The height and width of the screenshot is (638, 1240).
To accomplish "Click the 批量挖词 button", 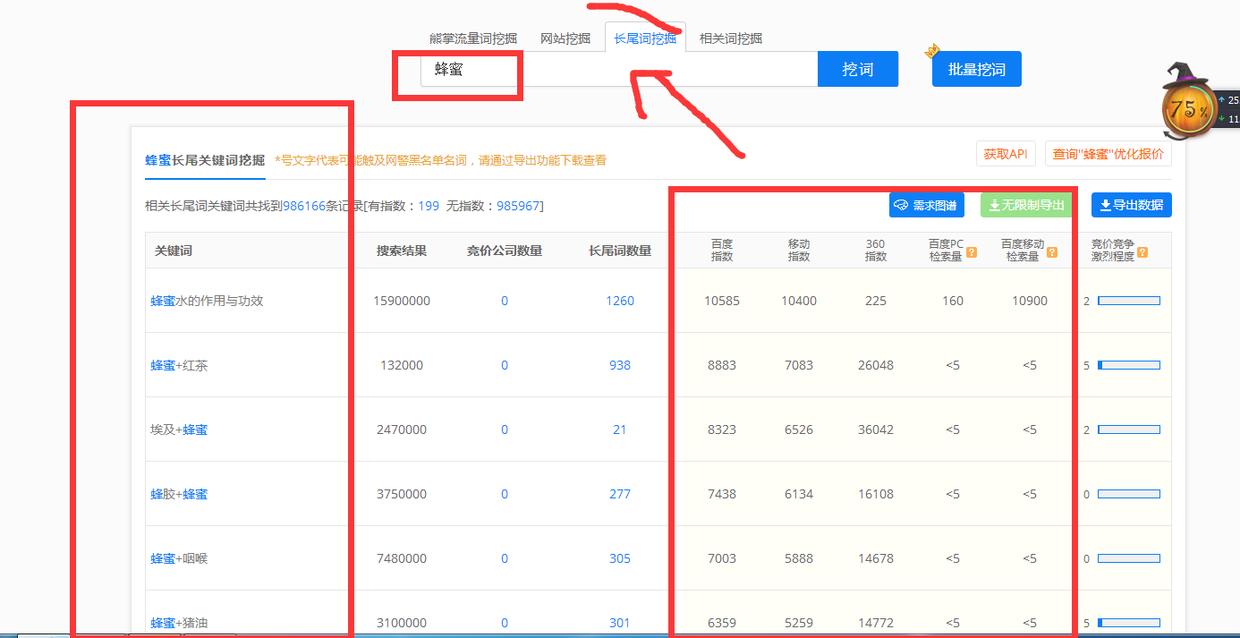I will tap(976, 69).
